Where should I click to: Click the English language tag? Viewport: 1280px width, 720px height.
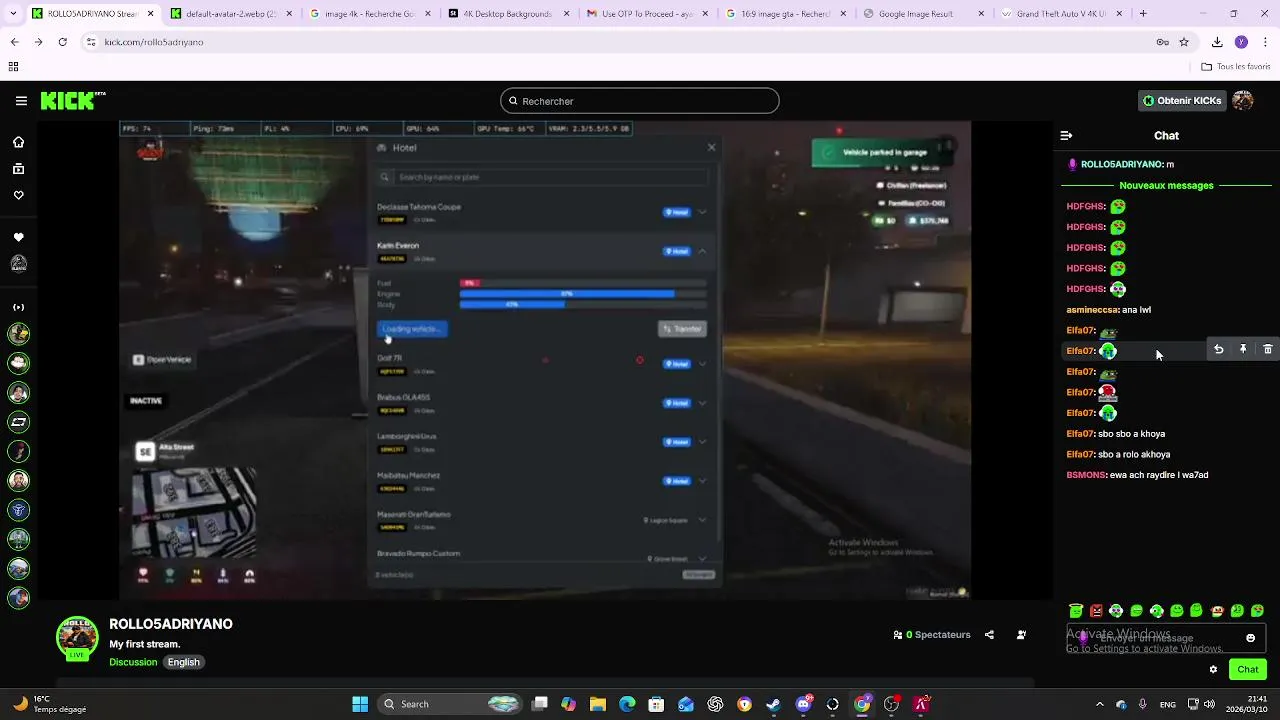coord(183,662)
